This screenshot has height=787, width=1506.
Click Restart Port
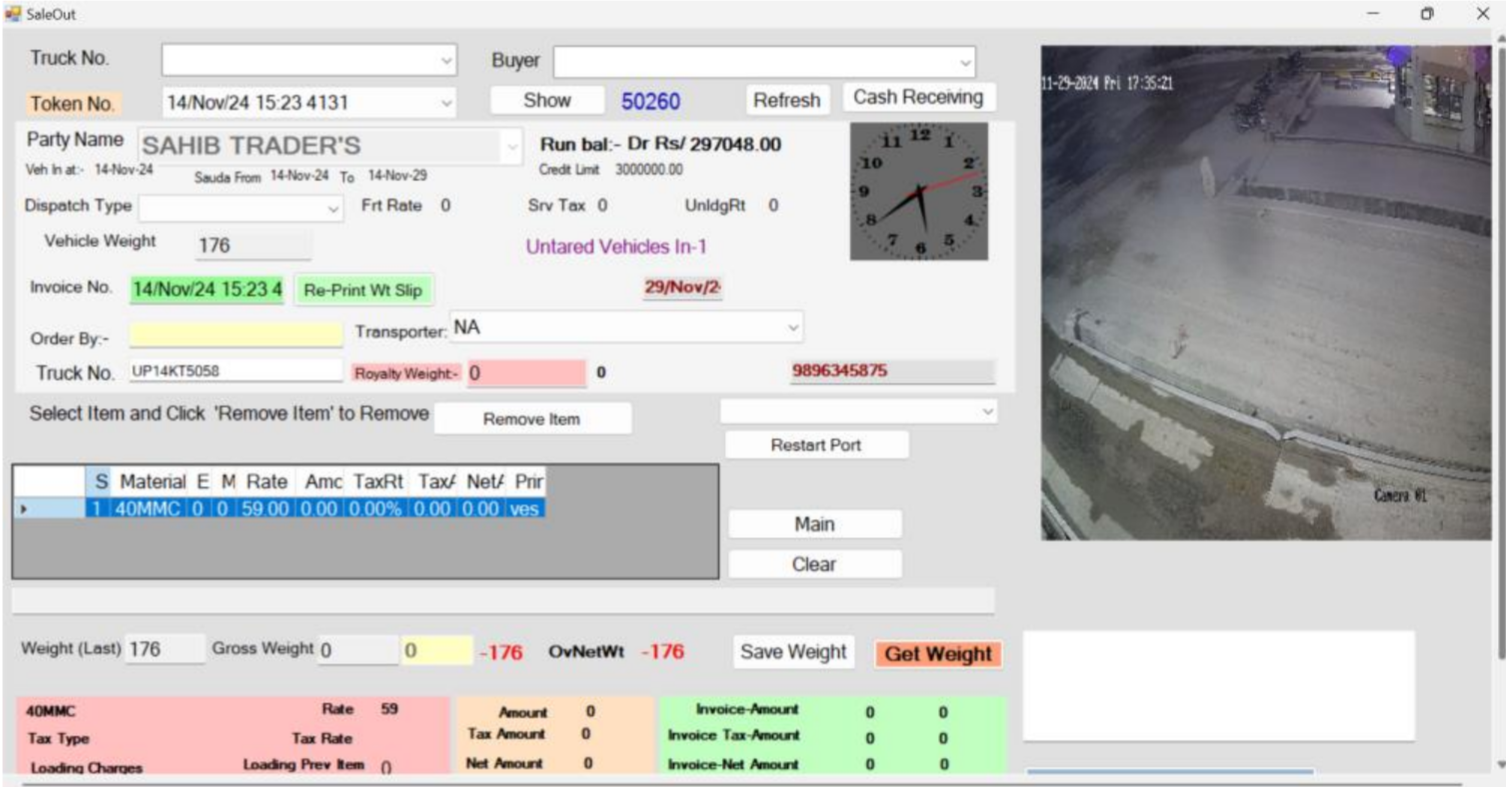click(x=819, y=444)
